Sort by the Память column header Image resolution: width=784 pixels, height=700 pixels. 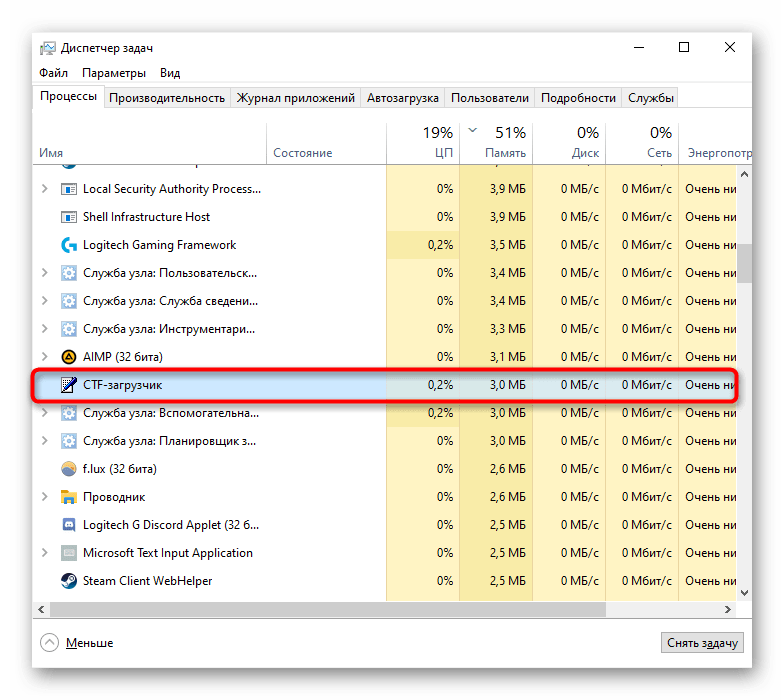(x=496, y=144)
